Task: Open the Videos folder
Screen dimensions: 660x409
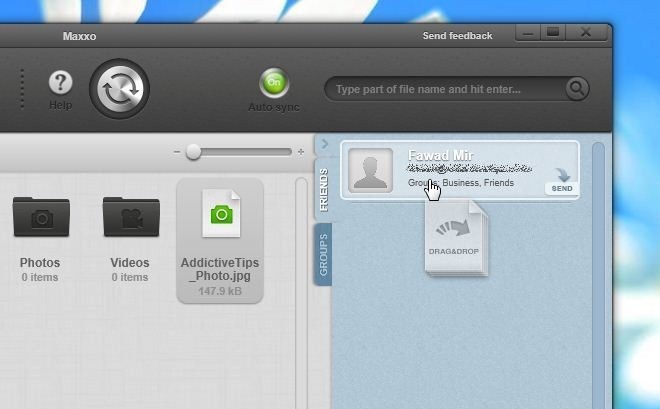Action: [x=131, y=217]
